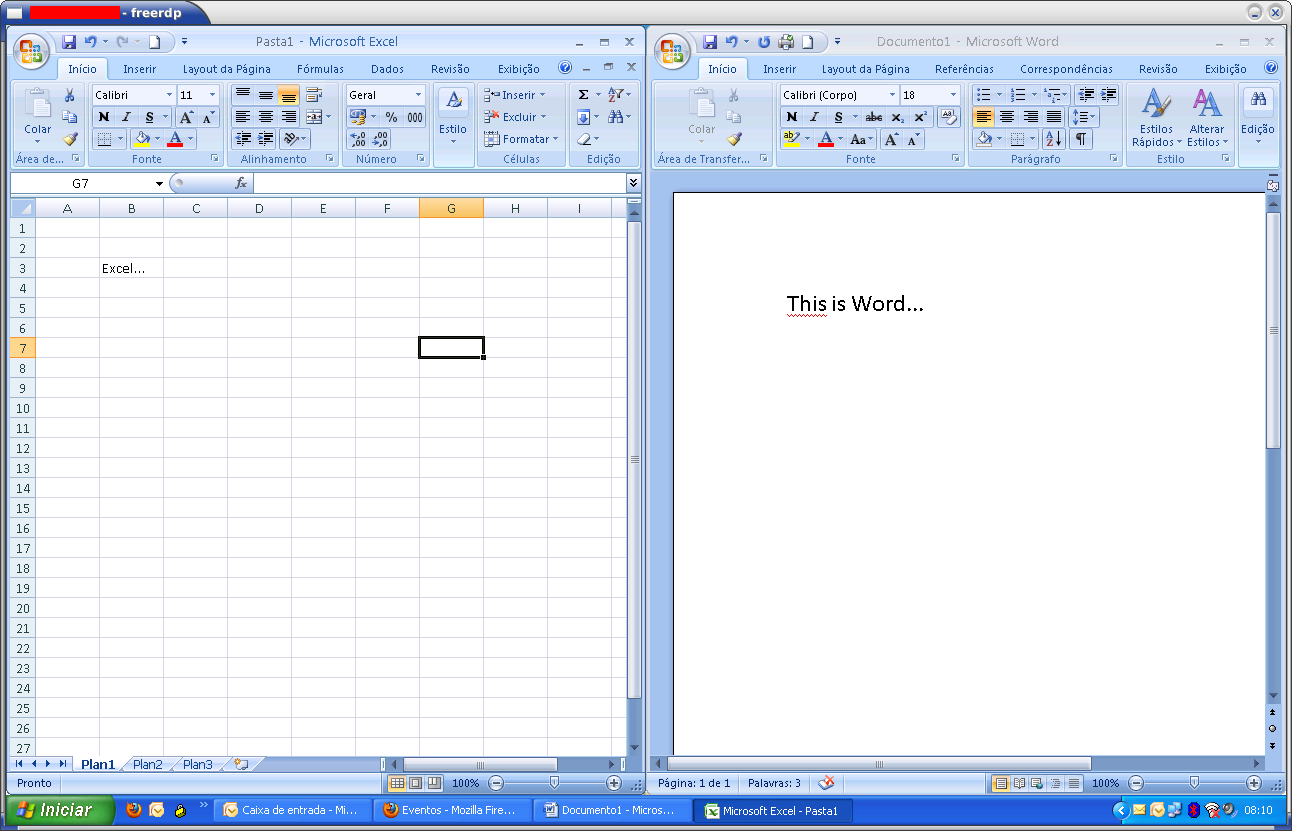Open Word font size 18 dropdown

[x=953, y=95]
